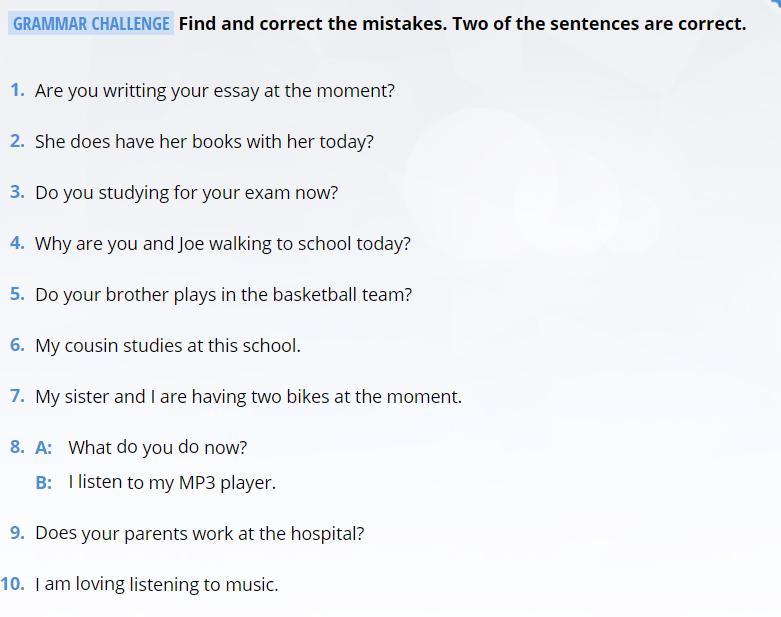Click speaker label 'A:' in item 8
The height and width of the screenshot is (617, 781).
(x=44, y=448)
